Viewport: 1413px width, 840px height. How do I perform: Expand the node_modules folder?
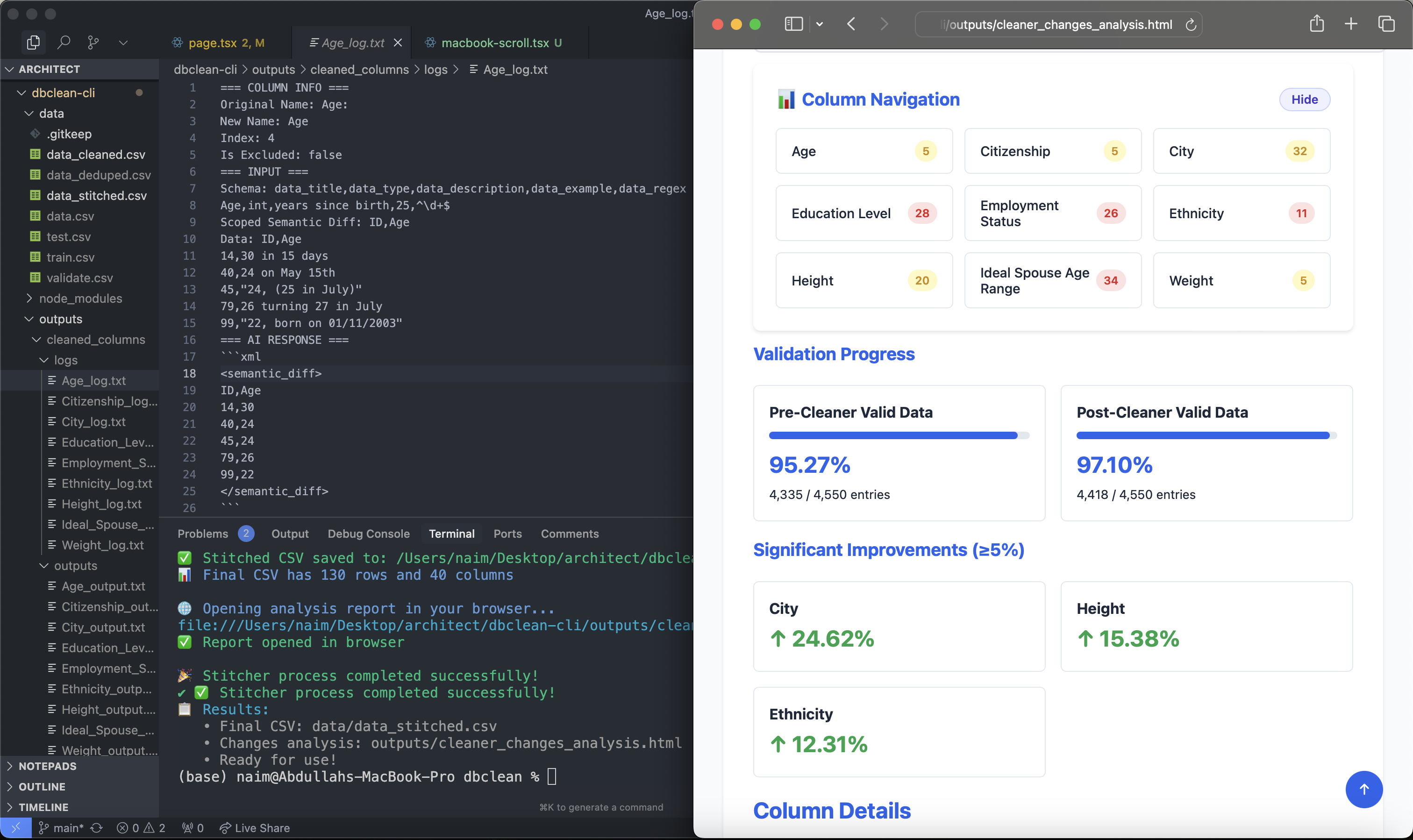(x=80, y=299)
